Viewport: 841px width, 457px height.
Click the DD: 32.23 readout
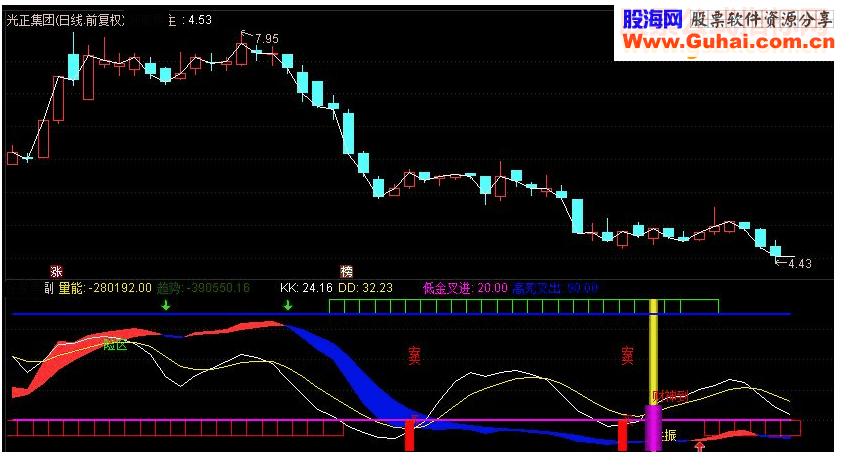tap(365, 288)
